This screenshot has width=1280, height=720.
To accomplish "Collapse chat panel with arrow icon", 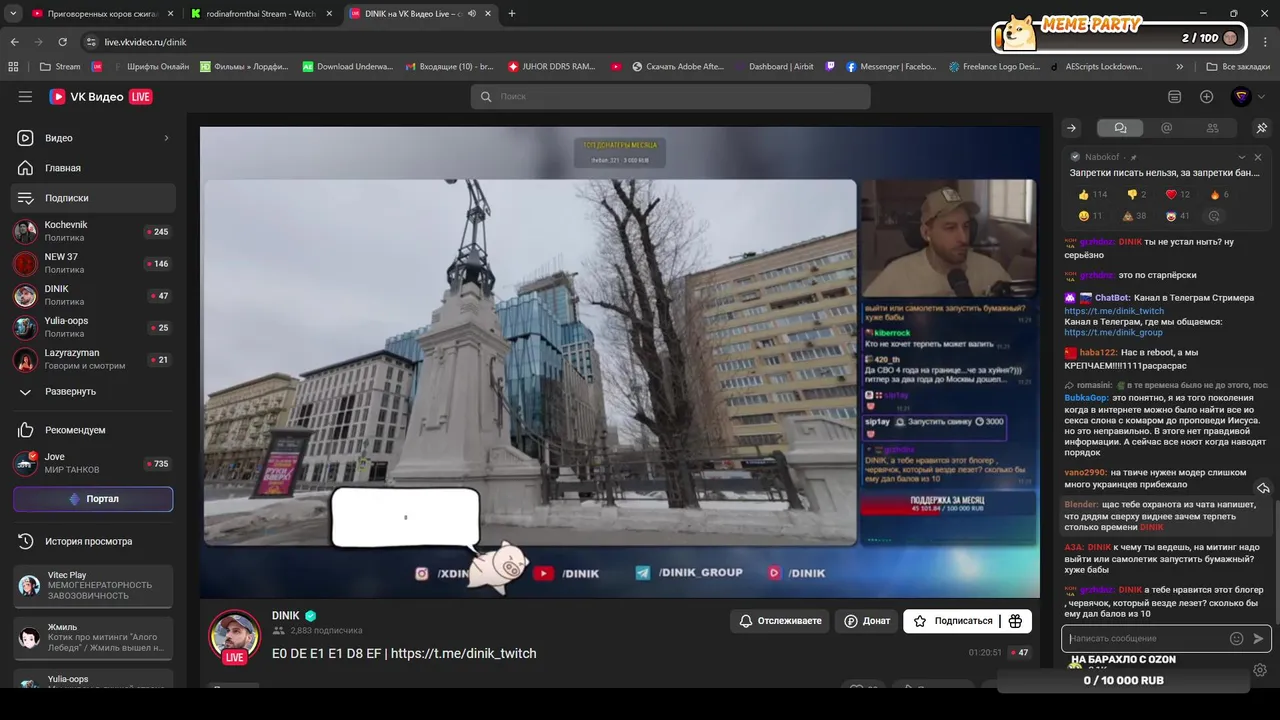I will [1071, 128].
